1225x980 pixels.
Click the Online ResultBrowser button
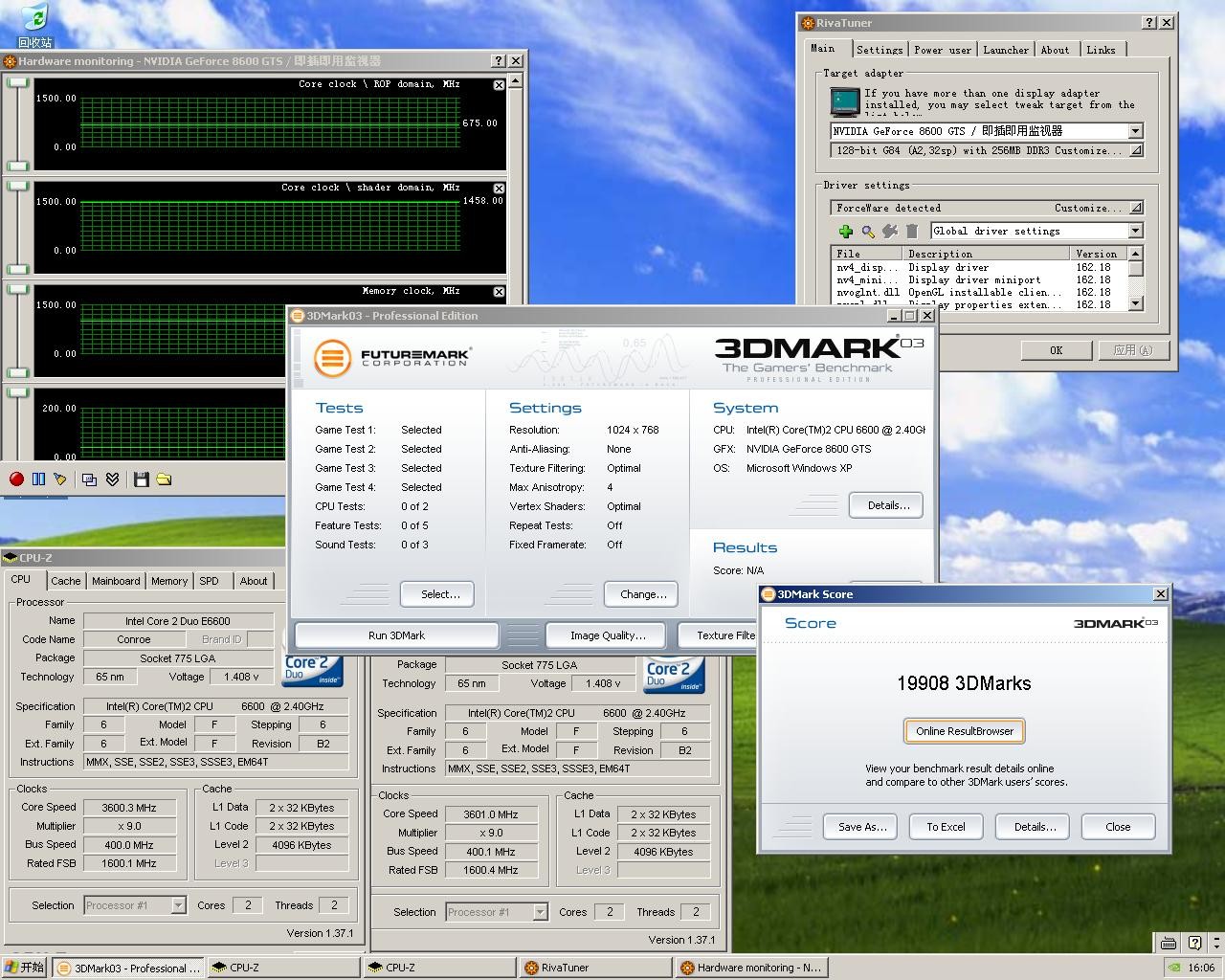pos(964,731)
